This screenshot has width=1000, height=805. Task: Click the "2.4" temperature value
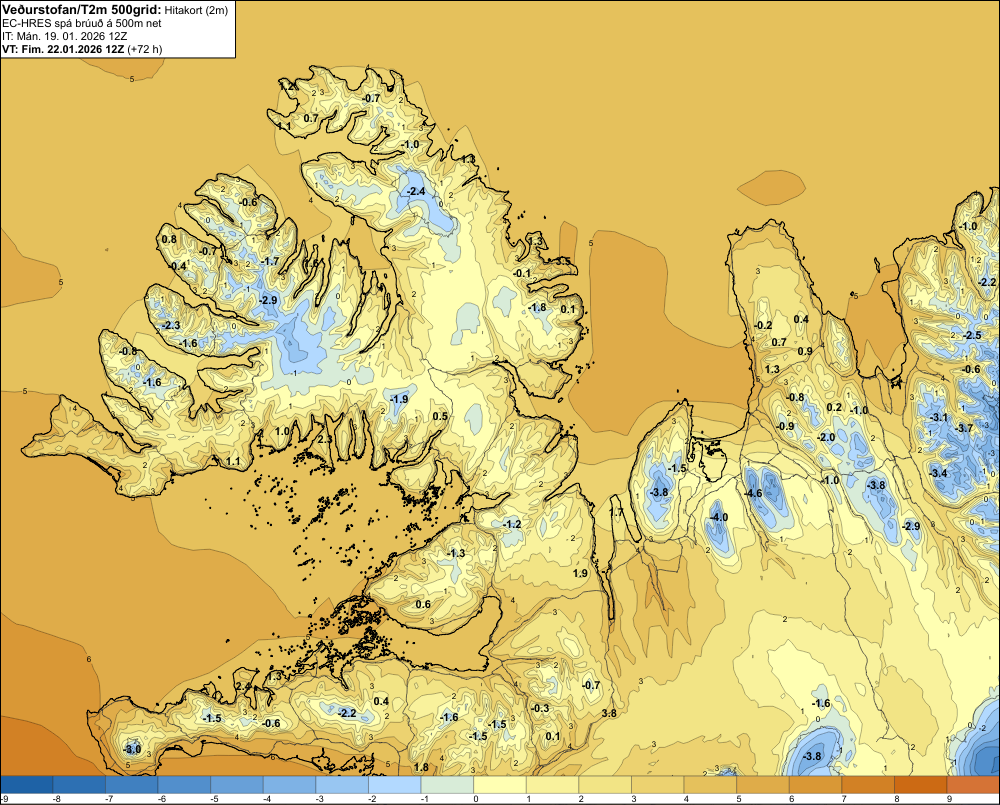(x=244, y=686)
